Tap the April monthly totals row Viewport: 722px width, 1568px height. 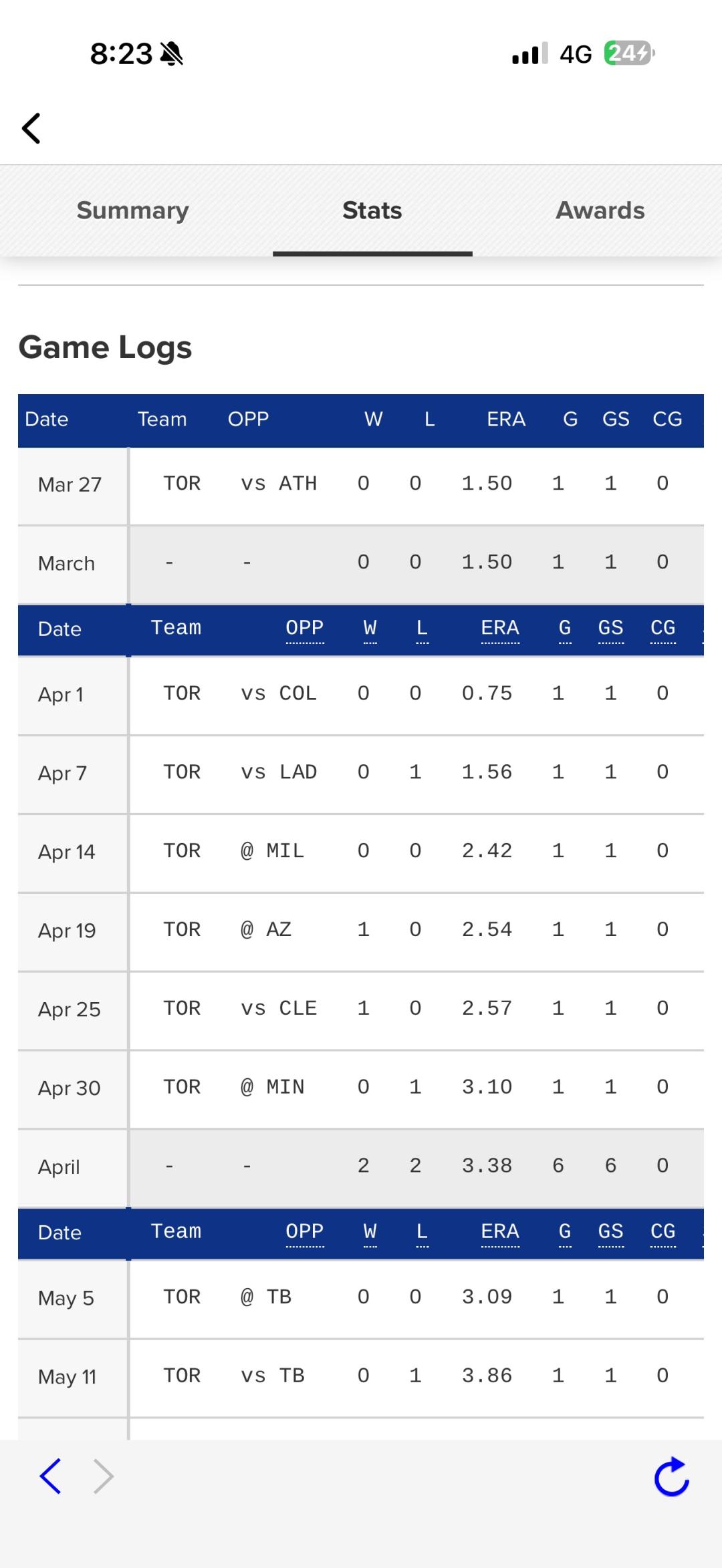click(361, 1166)
